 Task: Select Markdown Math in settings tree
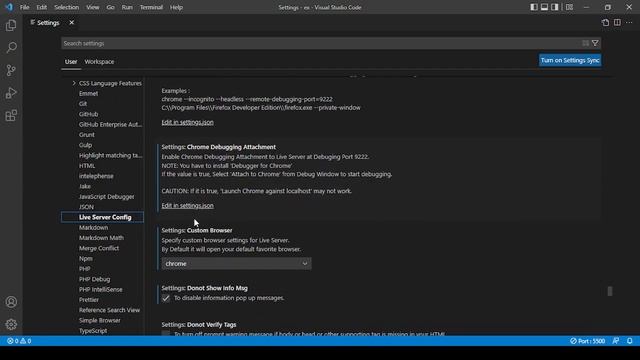pos(101,238)
